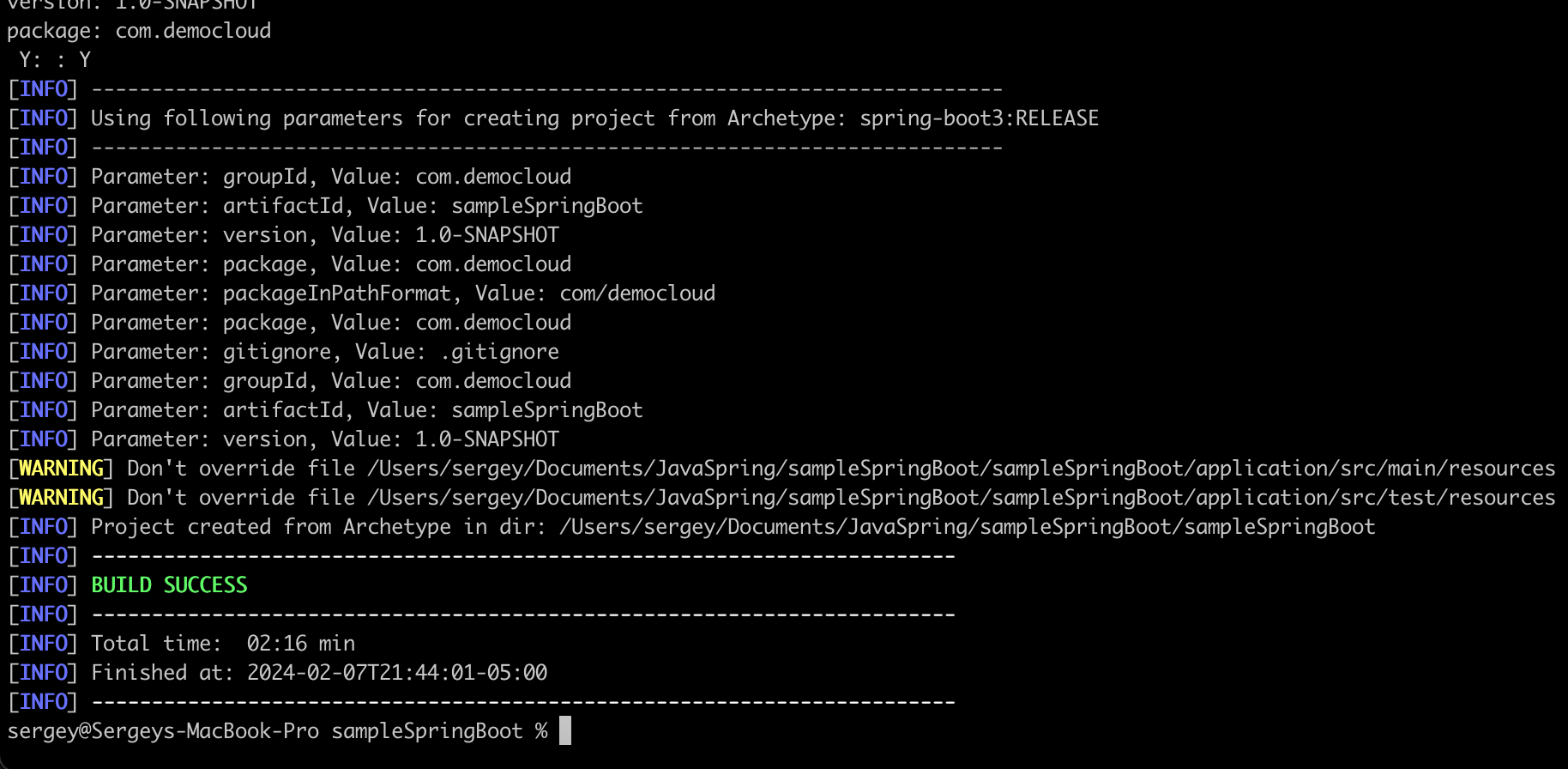Click the green BUILD SUCCESS text
The height and width of the screenshot is (769, 1568).
click(169, 585)
